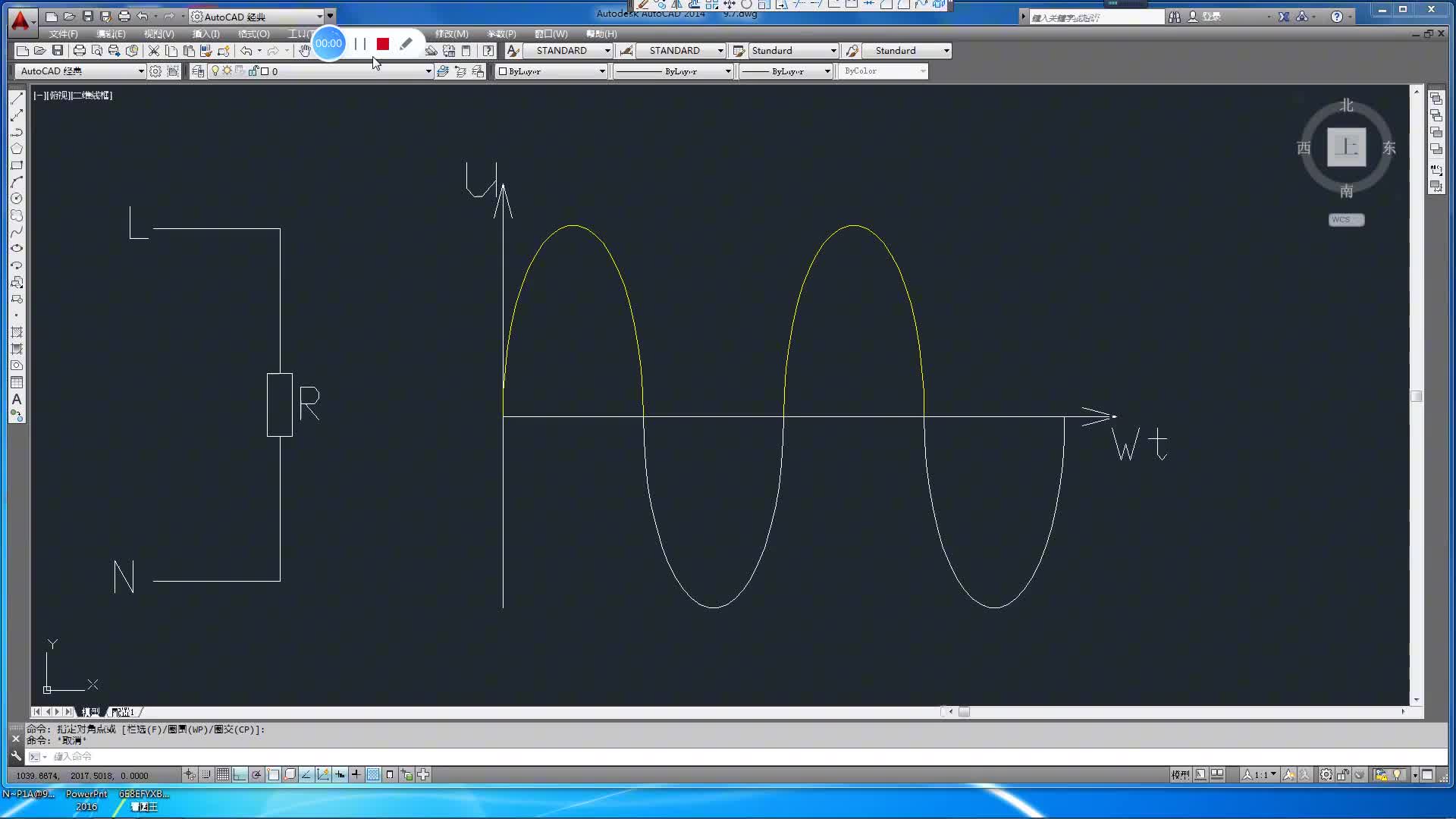Image resolution: width=1456 pixels, height=819 pixels.
Task: Click the Make Object's Layer Current icon
Action: (x=443, y=71)
